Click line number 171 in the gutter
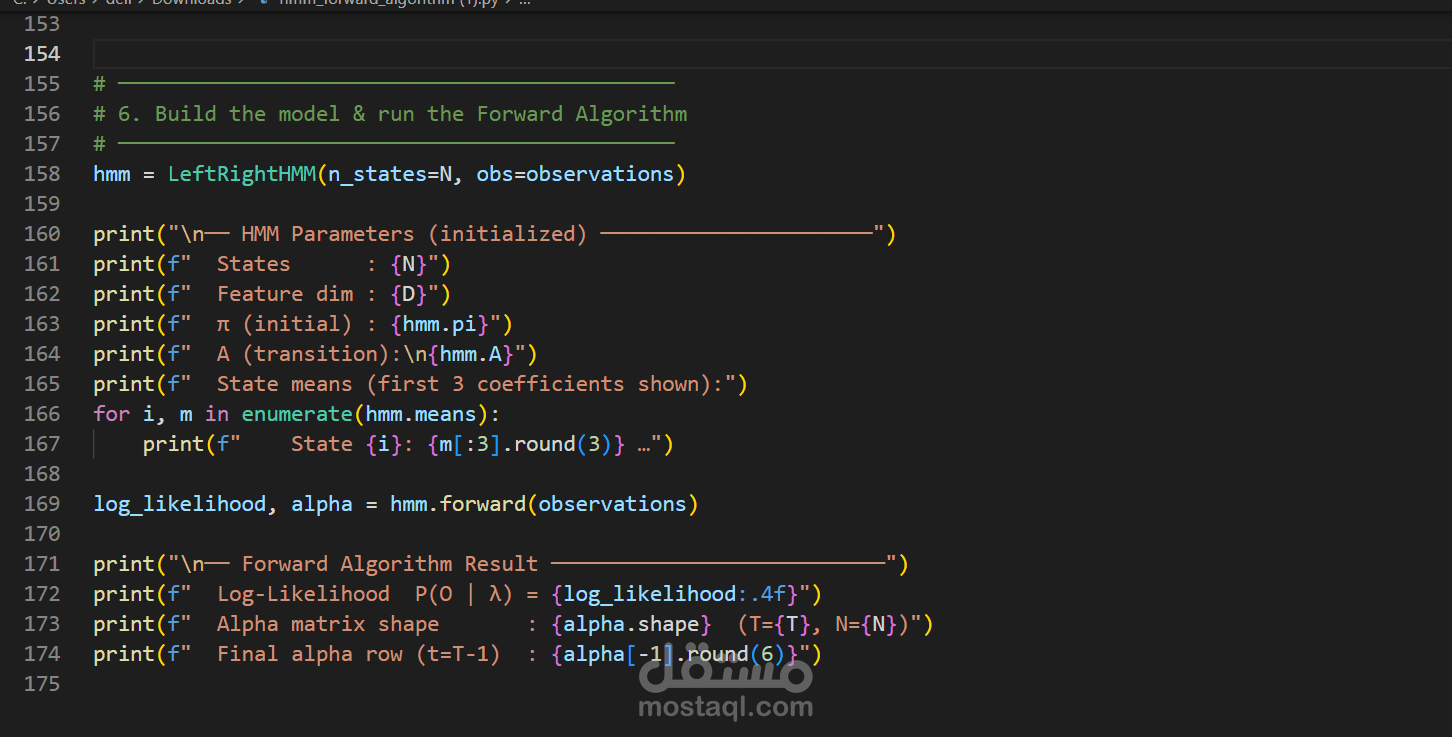 pyautogui.click(x=42, y=564)
